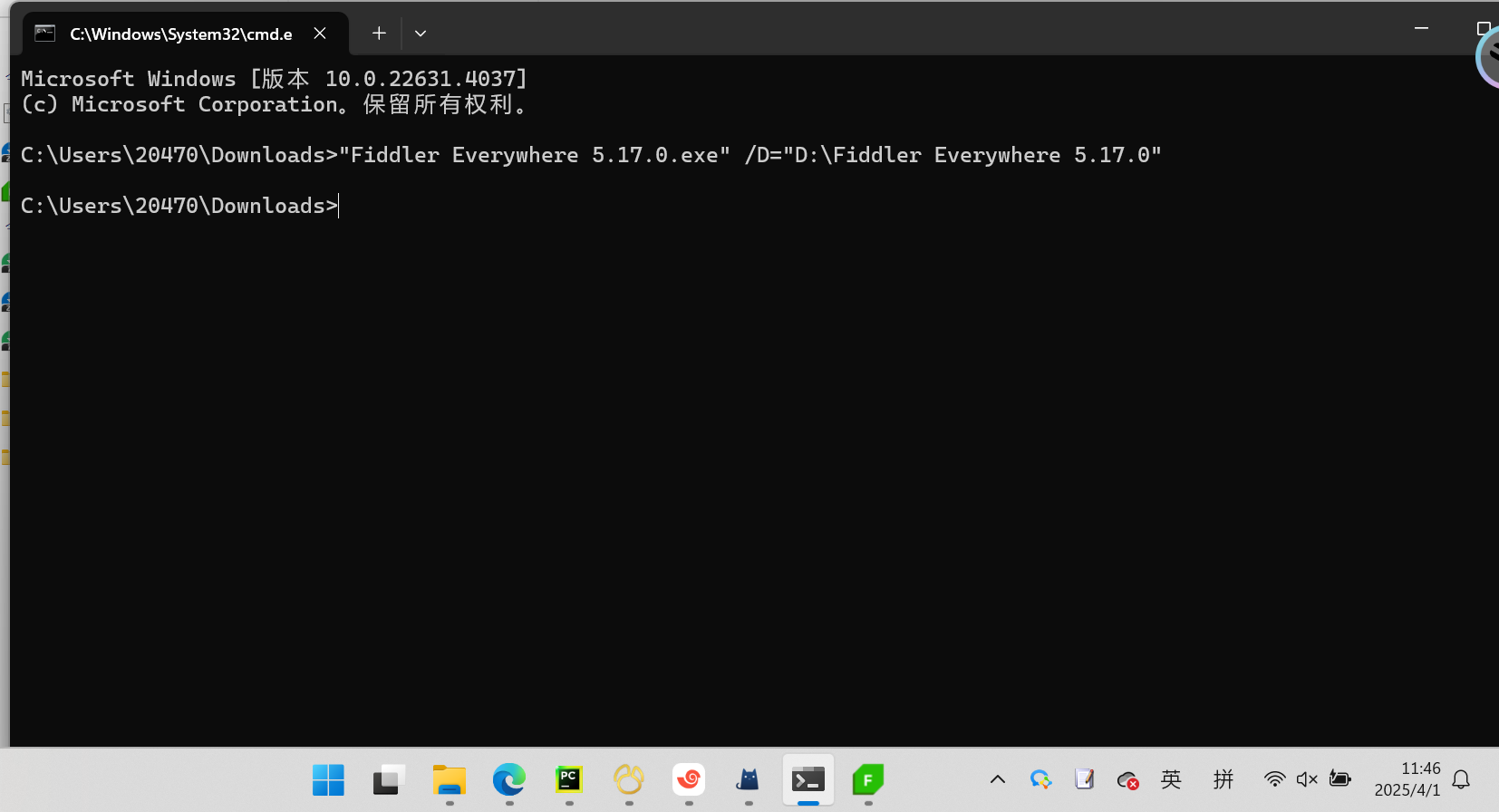Click the current prompt C:\Users\20470\Downloads>
Image resolution: width=1499 pixels, height=812 pixels.
pyautogui.click(x=179, y=206)
